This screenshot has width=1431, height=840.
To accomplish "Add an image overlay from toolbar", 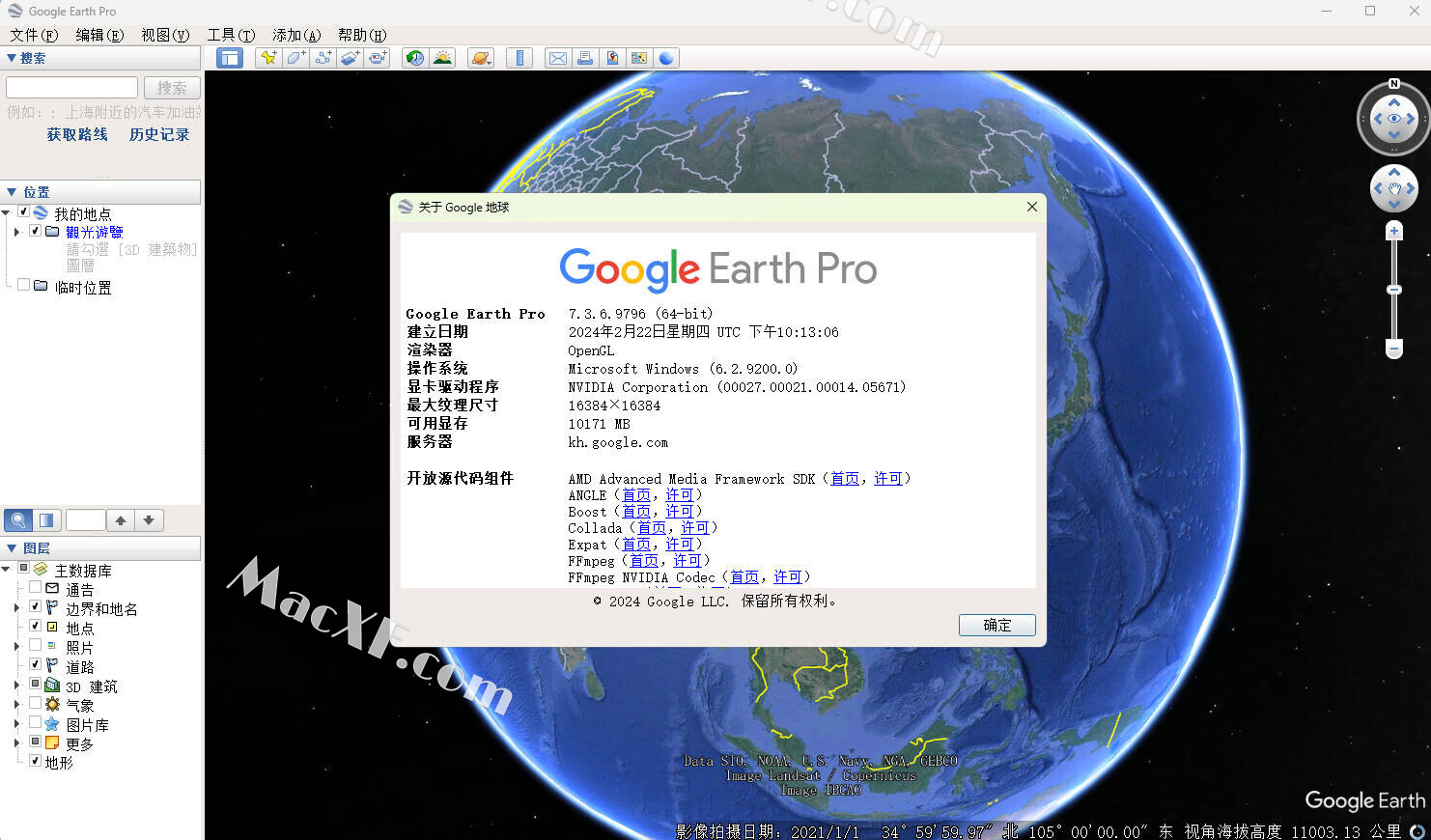I will pyautogui.click(x=350, y=58).
